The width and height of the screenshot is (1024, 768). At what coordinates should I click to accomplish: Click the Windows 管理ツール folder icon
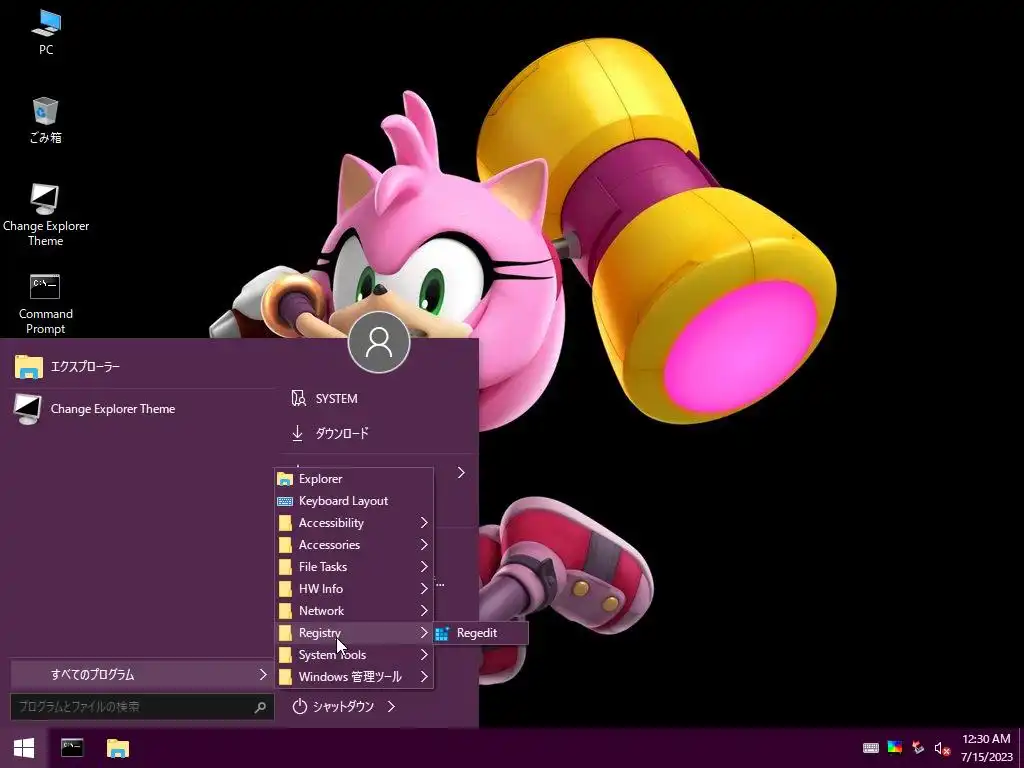click(x=285, y=677)
